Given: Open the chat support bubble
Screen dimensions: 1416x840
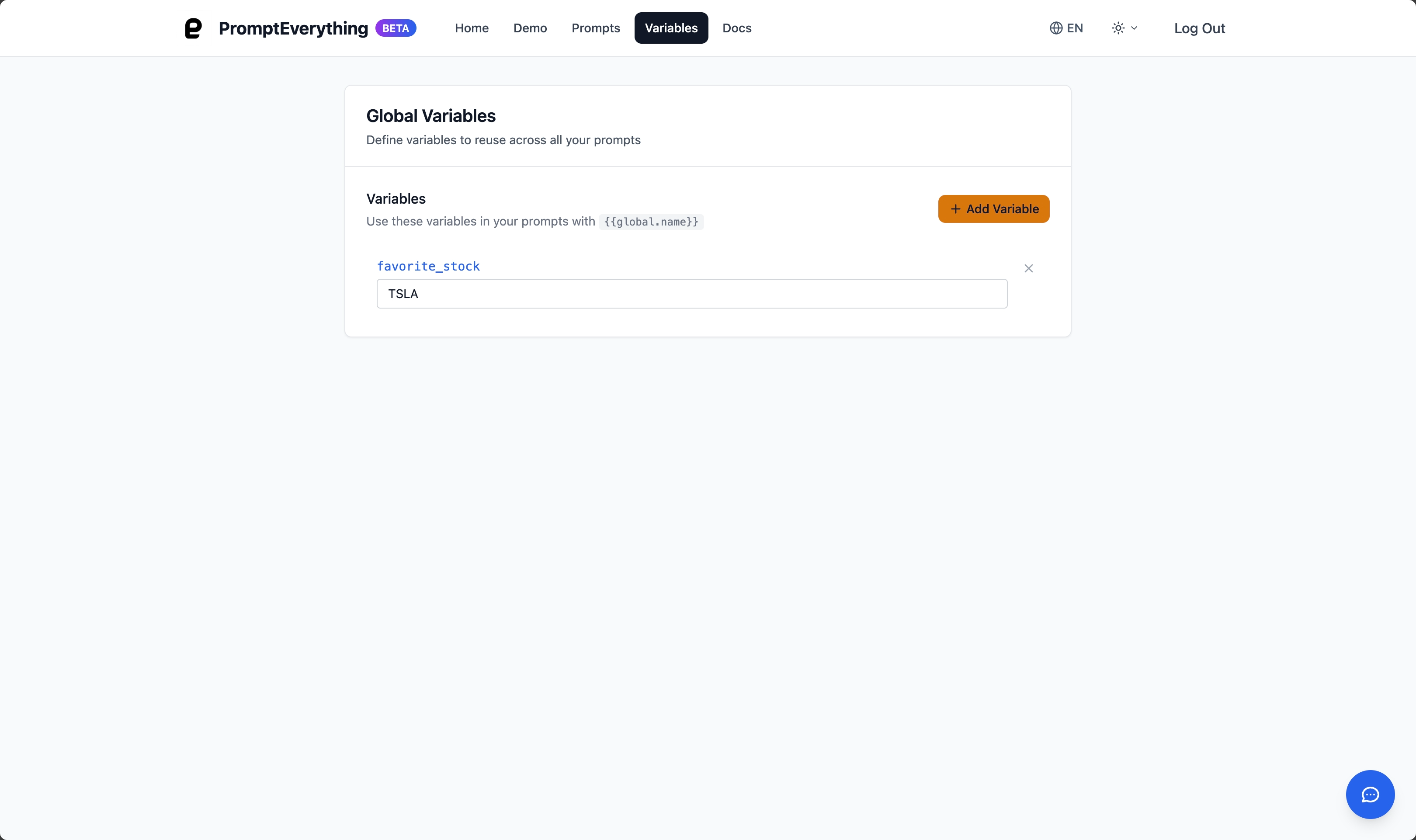Looking at the screenshot, I should 1370,794.
